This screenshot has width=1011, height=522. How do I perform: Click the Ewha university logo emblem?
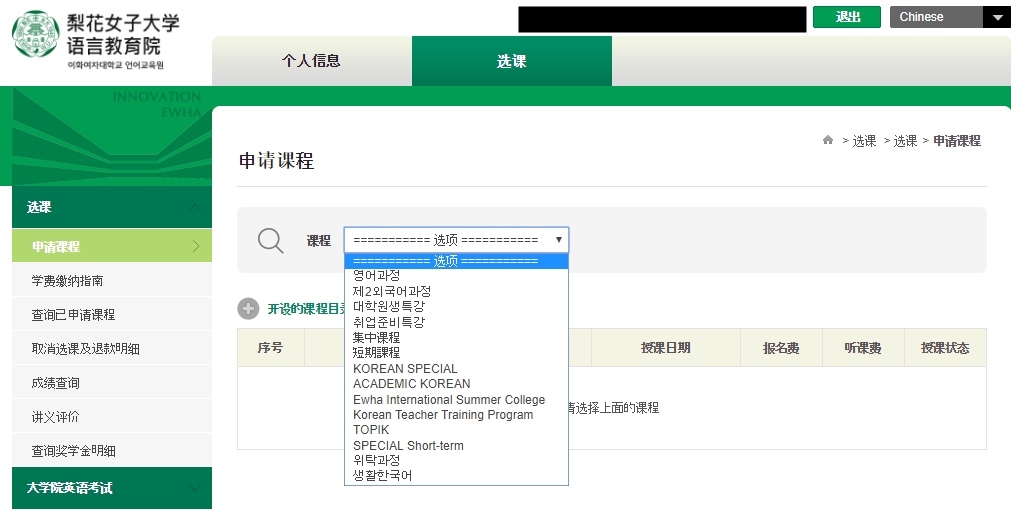pos(36,34)
